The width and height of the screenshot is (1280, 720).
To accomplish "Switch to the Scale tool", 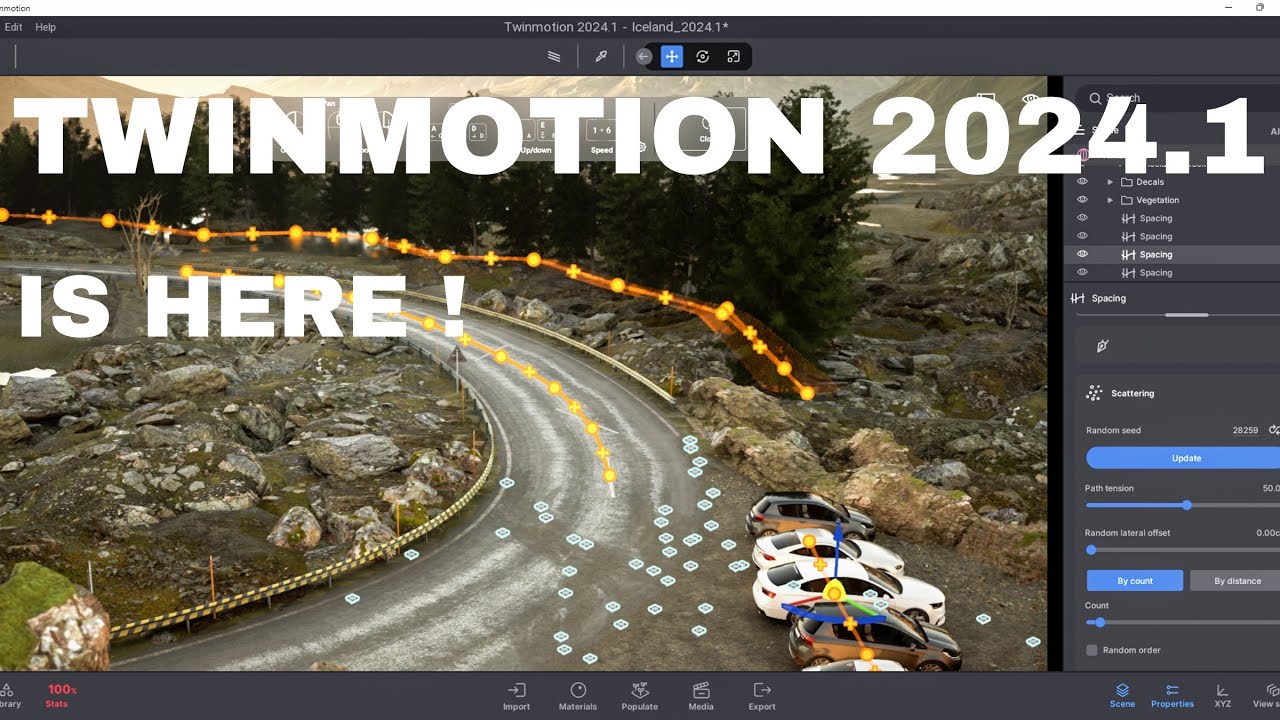I will [x=734, y=57].
